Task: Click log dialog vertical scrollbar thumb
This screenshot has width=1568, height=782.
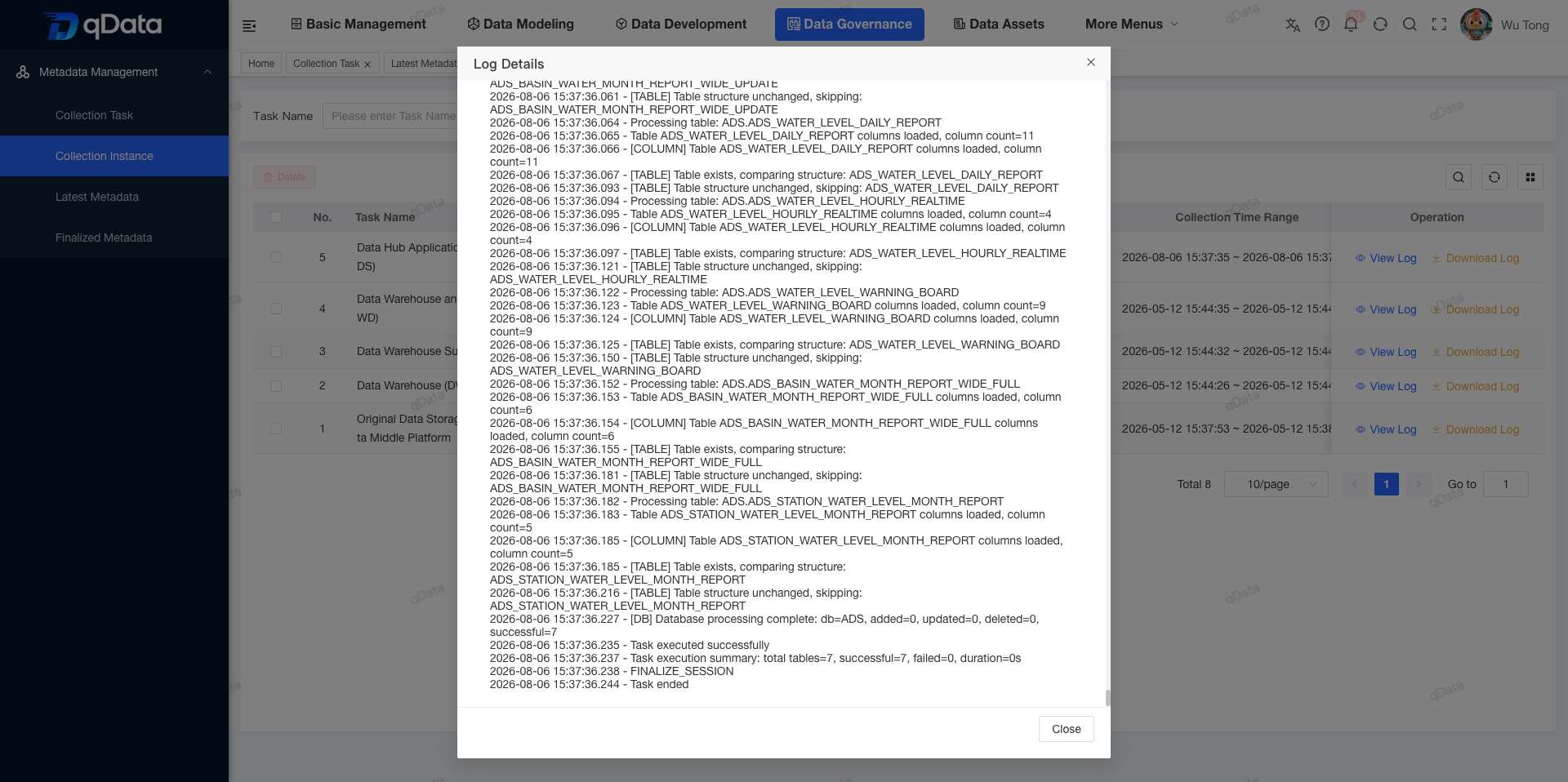Action: coord(1107,698)
